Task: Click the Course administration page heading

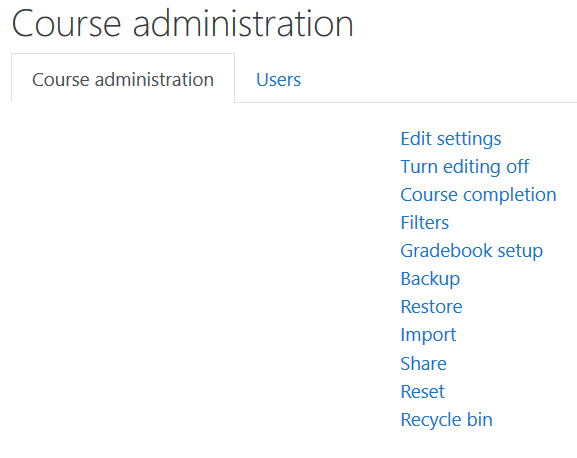Action: [183, 24]
